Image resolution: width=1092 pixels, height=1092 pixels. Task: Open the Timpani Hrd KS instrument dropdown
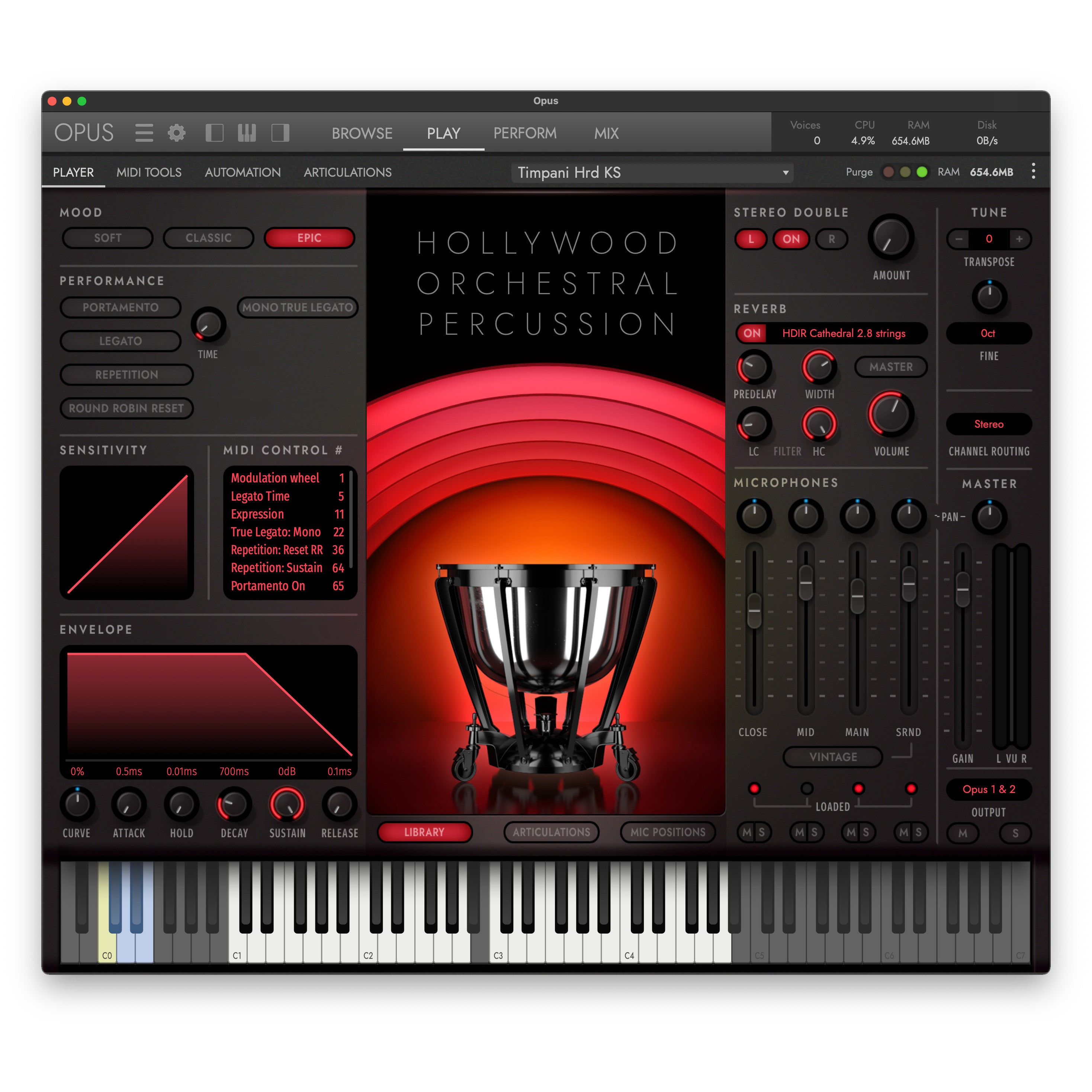(652, 172)
